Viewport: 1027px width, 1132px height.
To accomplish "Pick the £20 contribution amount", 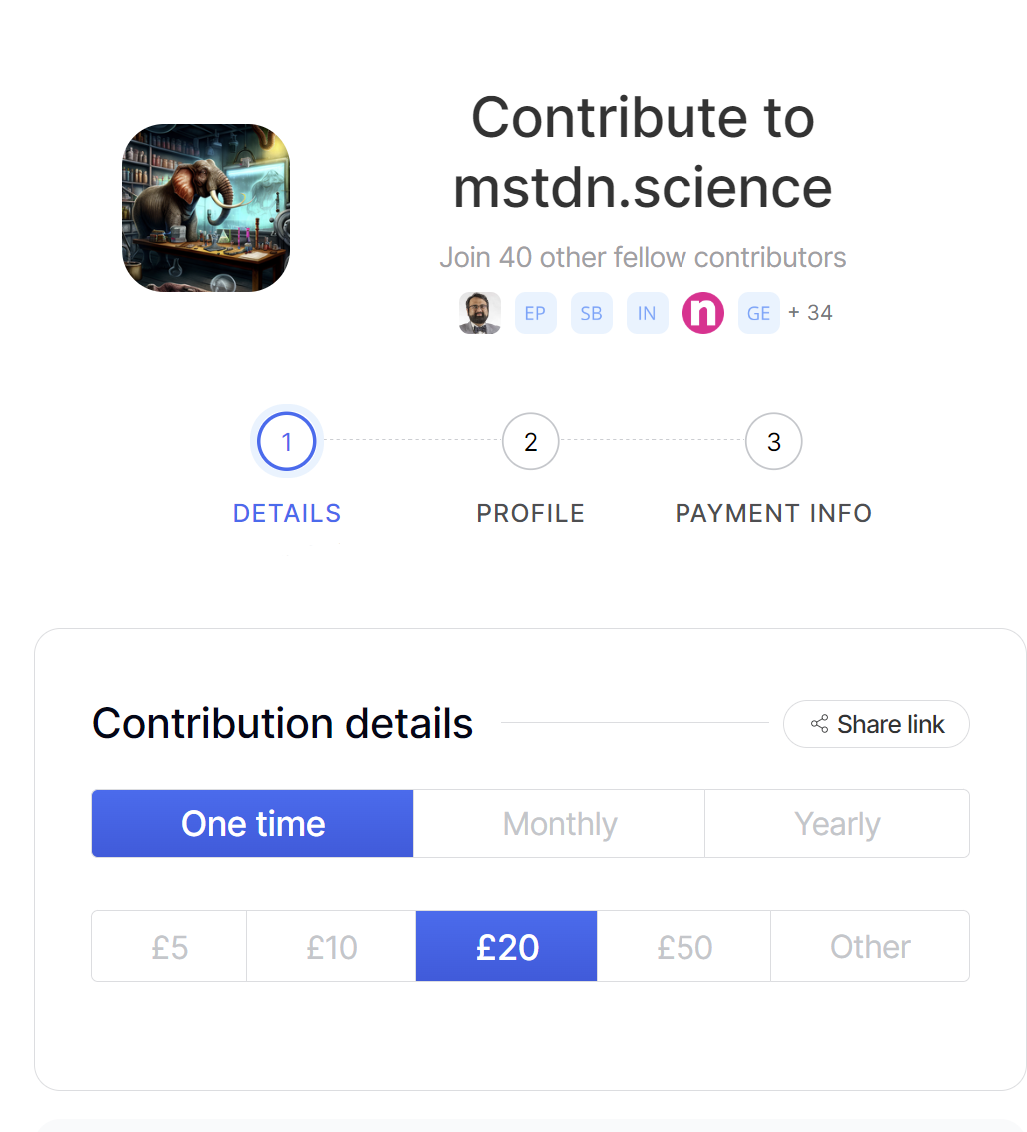I will [x=507, y=946].
